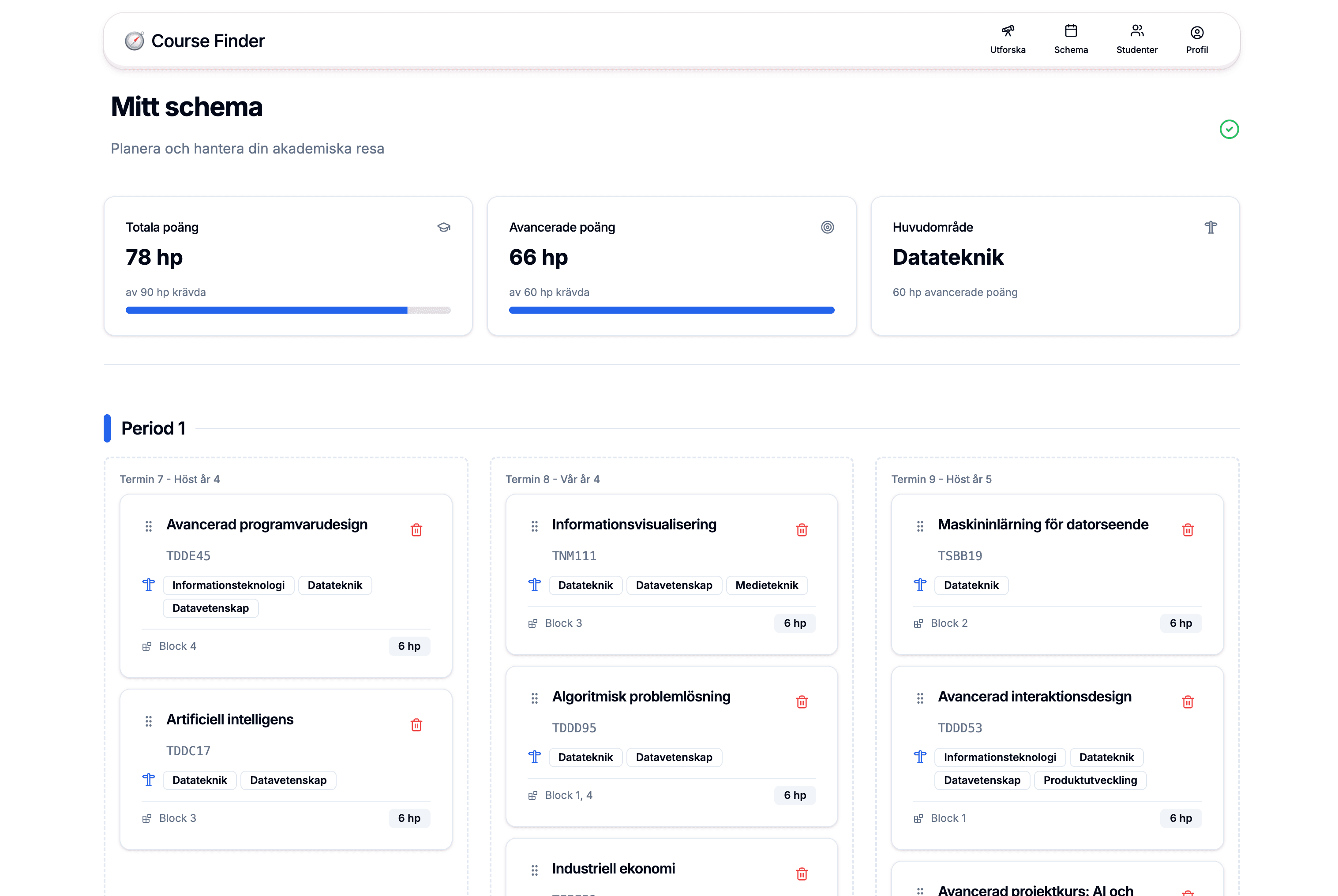Click the green checkmark status icon
The height and width of the screenshot is (896, 1338).
pos(1229,129)
